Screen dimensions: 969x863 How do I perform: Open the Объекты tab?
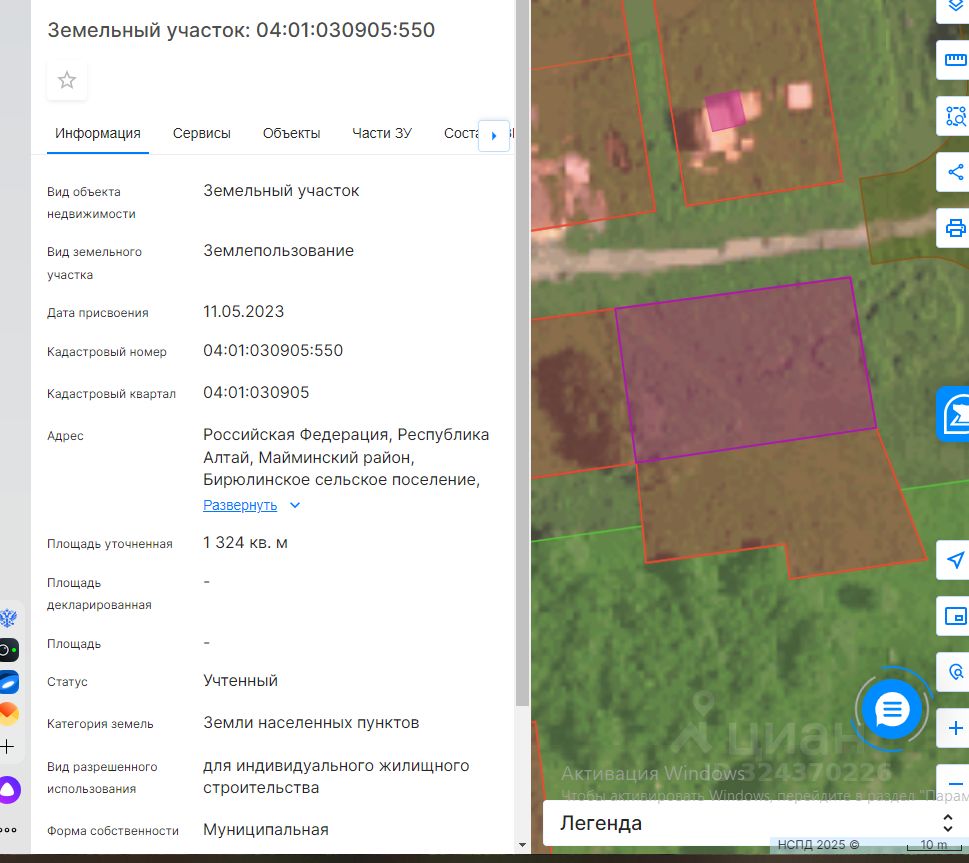tap(292, 134)
